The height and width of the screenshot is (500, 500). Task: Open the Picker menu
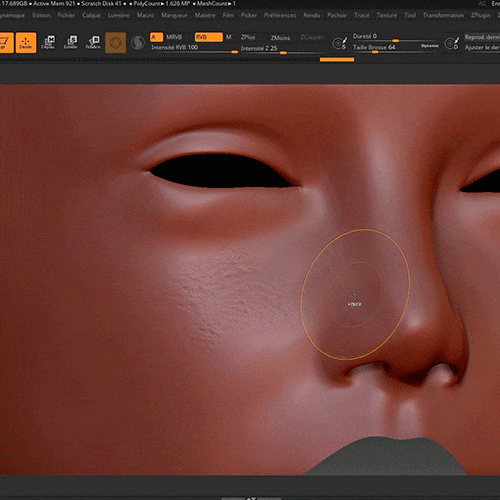pyautogui.click(x=249, y=15)
